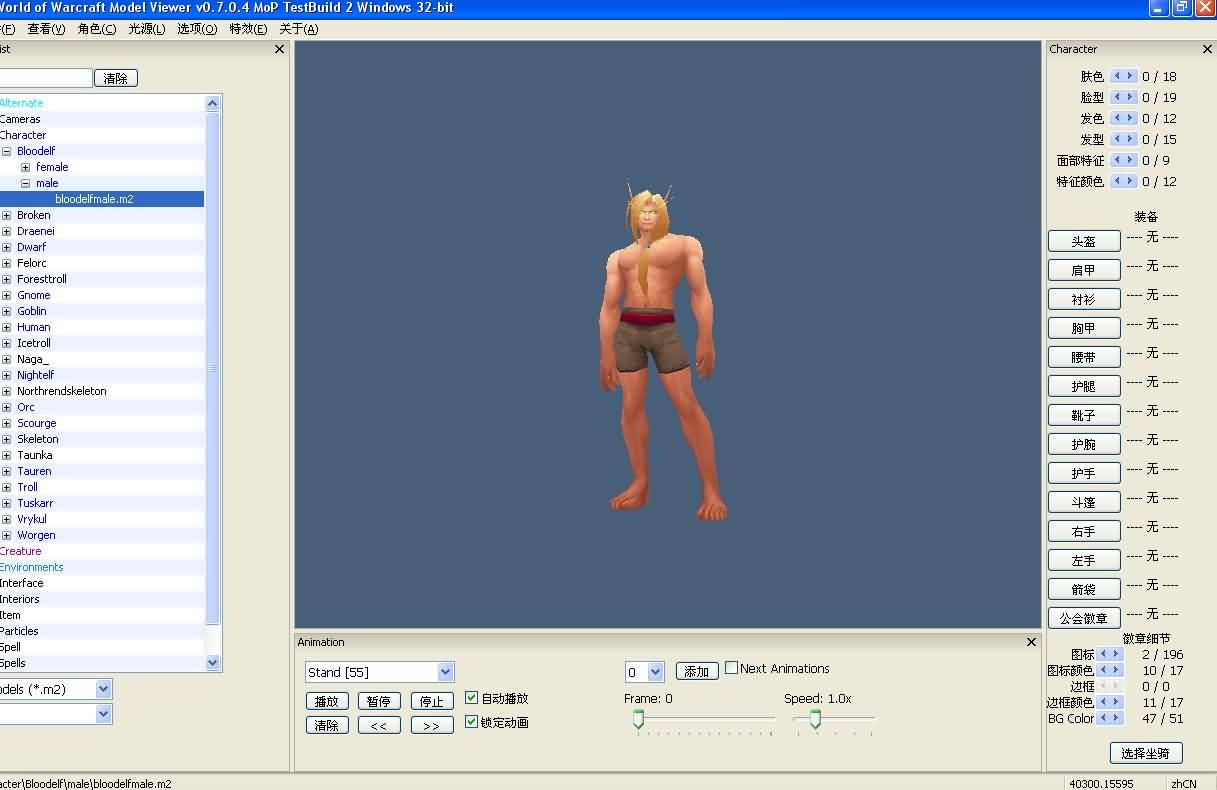Click previous arrow for 发色 hair color

[x=1118, y=118]
